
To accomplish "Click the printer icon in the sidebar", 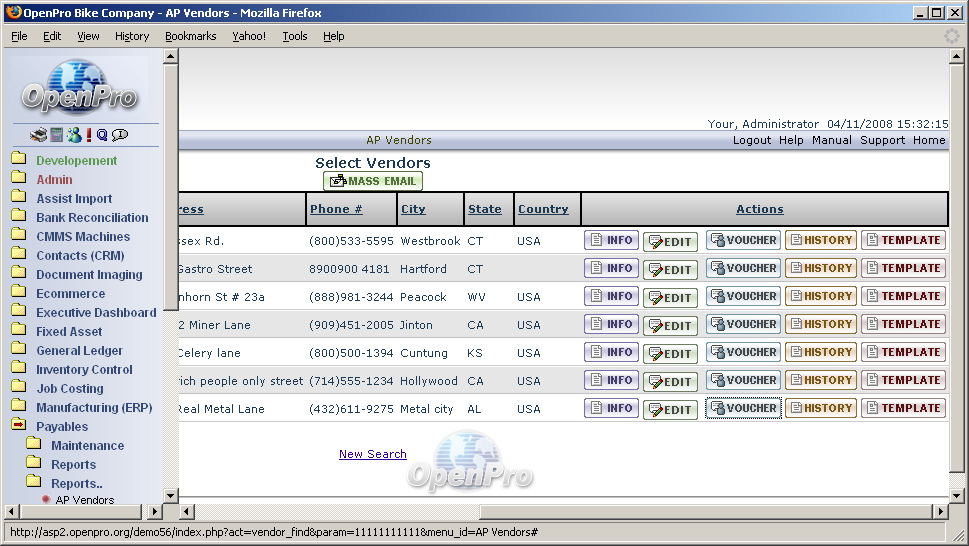I will 38,135.
